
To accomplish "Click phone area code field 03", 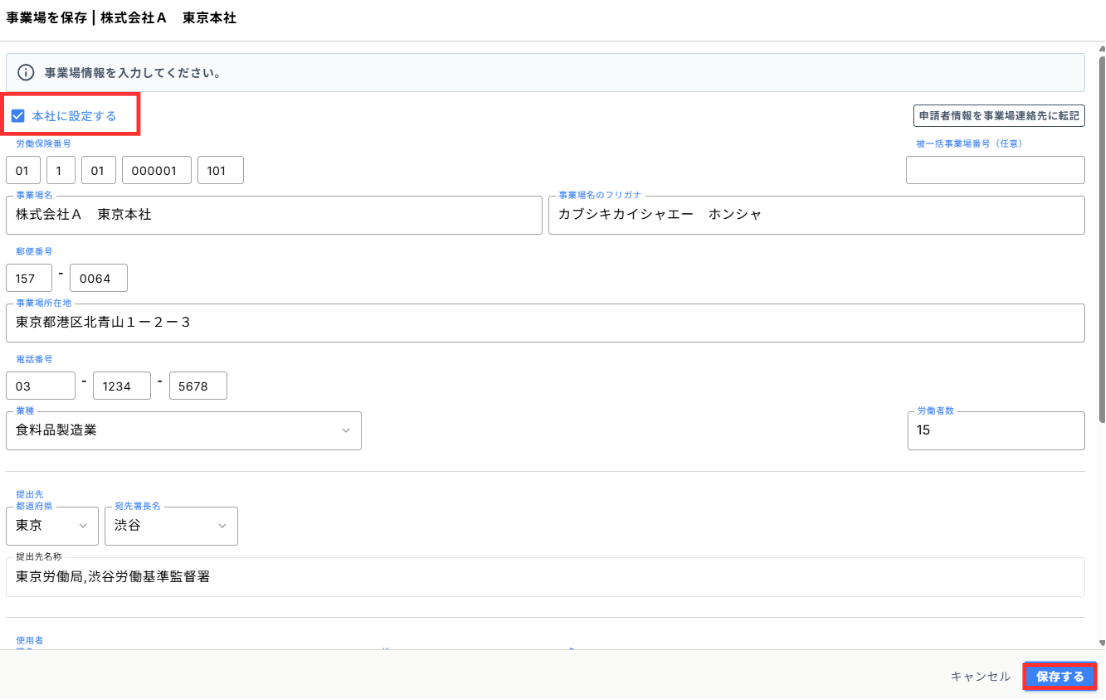I will 41,386.
